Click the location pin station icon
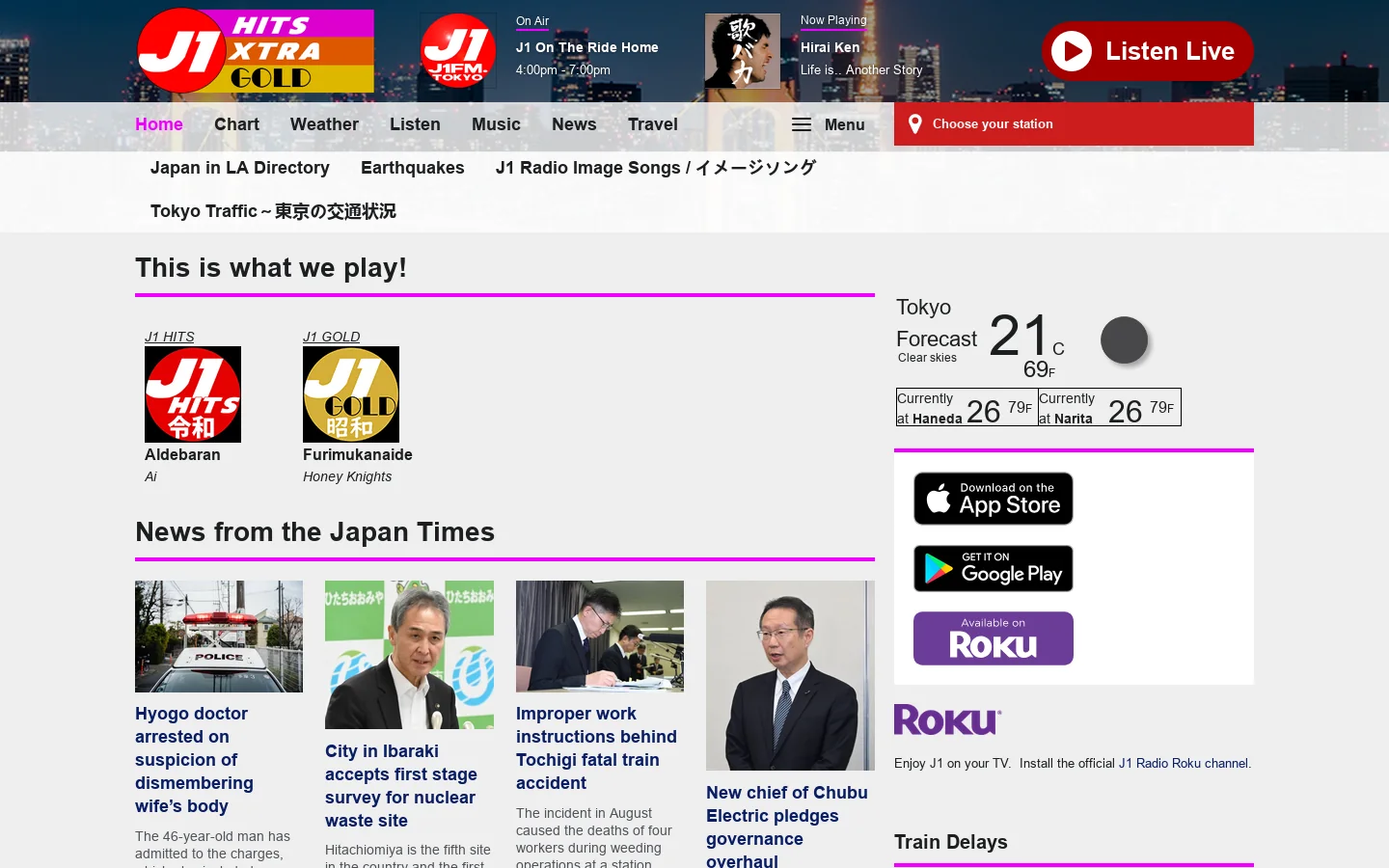Viewport: 1389px width, 868px height. 915,123
